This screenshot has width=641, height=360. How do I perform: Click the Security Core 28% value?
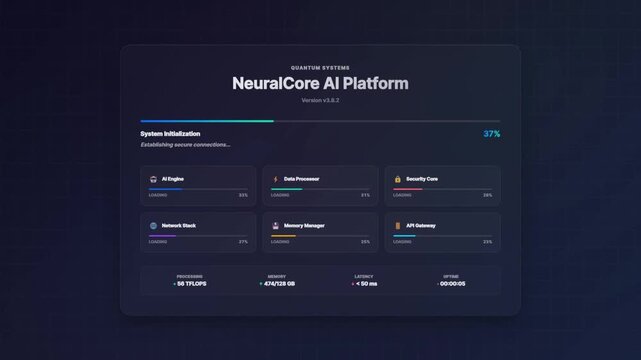487,195
